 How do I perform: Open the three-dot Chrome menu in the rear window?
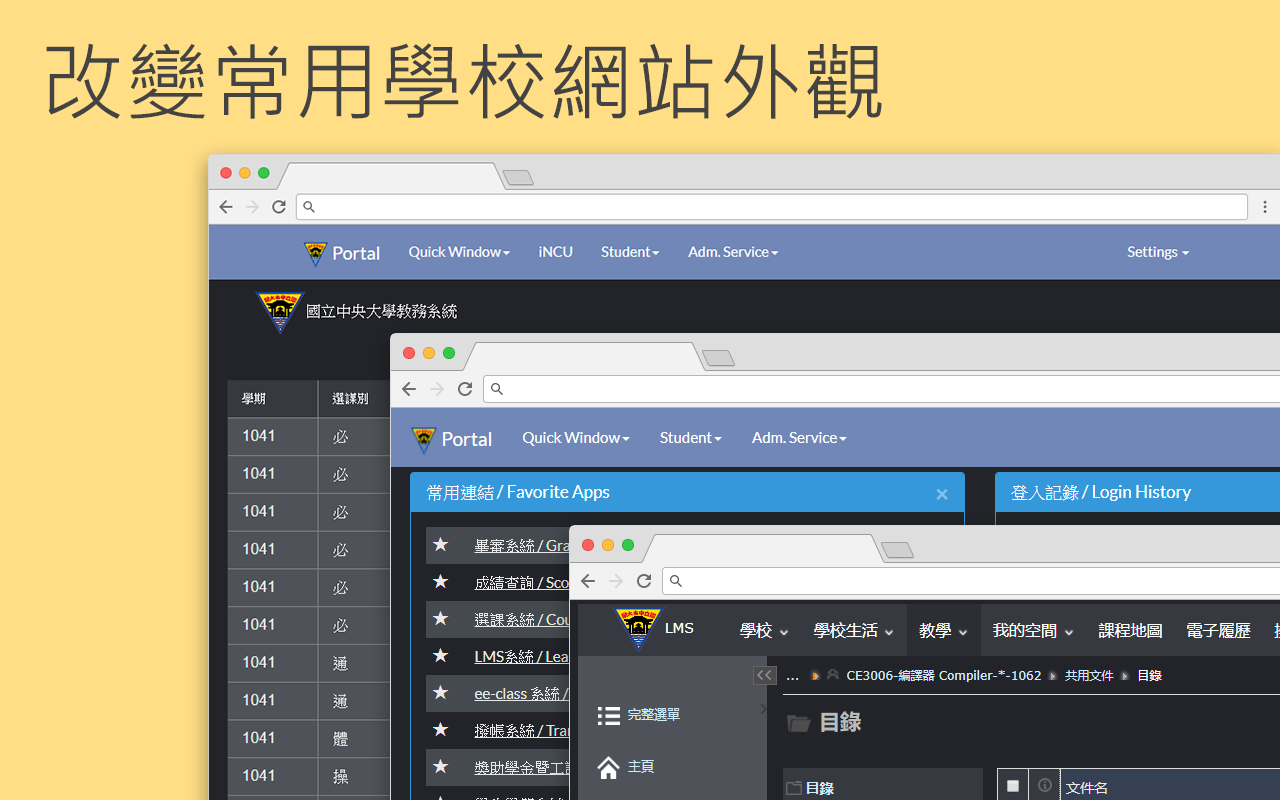click(x=1265, y=207)
